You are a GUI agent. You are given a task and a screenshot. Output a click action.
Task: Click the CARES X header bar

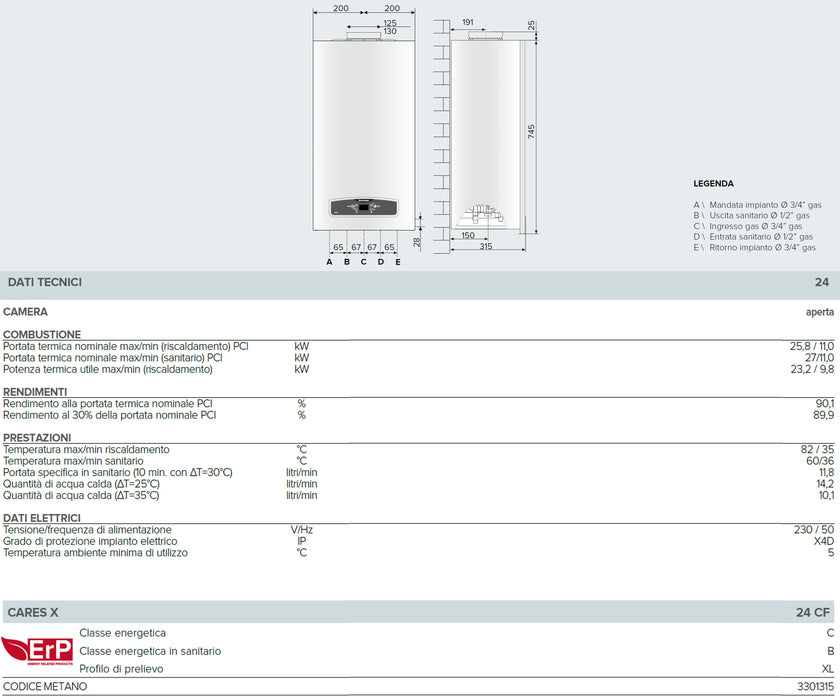point(420,612)
